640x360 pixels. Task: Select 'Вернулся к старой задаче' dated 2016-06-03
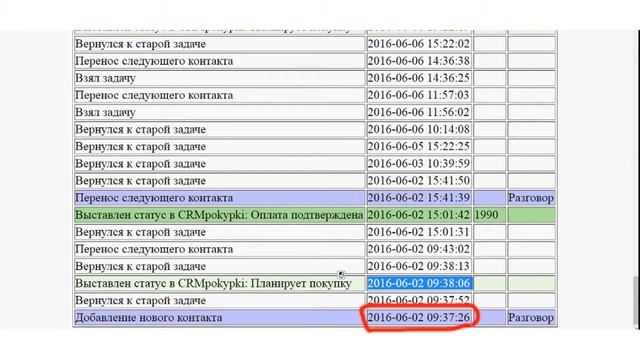pyautogui.click(x=140, y=164)
